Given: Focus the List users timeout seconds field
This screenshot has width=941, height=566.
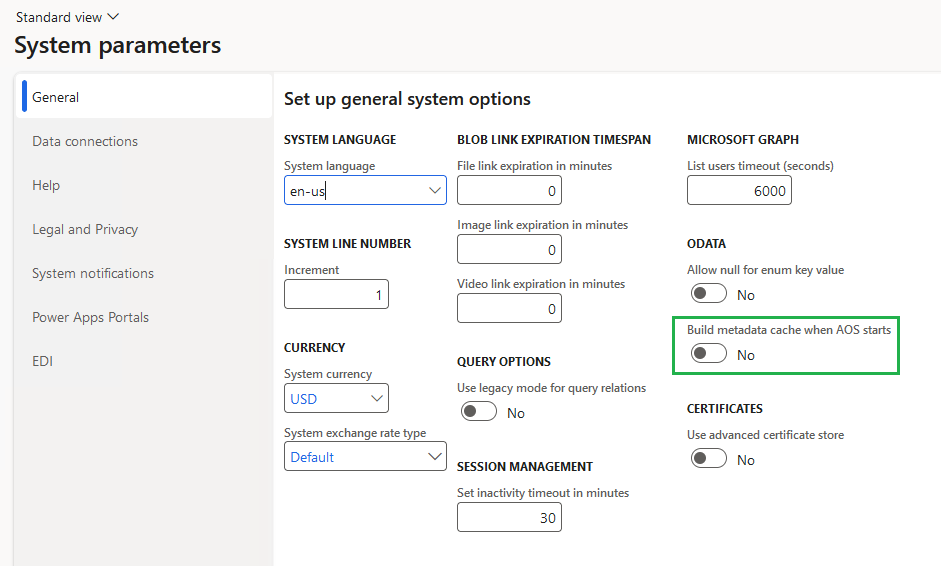Looking at the screenshot, I should (739, 190).
